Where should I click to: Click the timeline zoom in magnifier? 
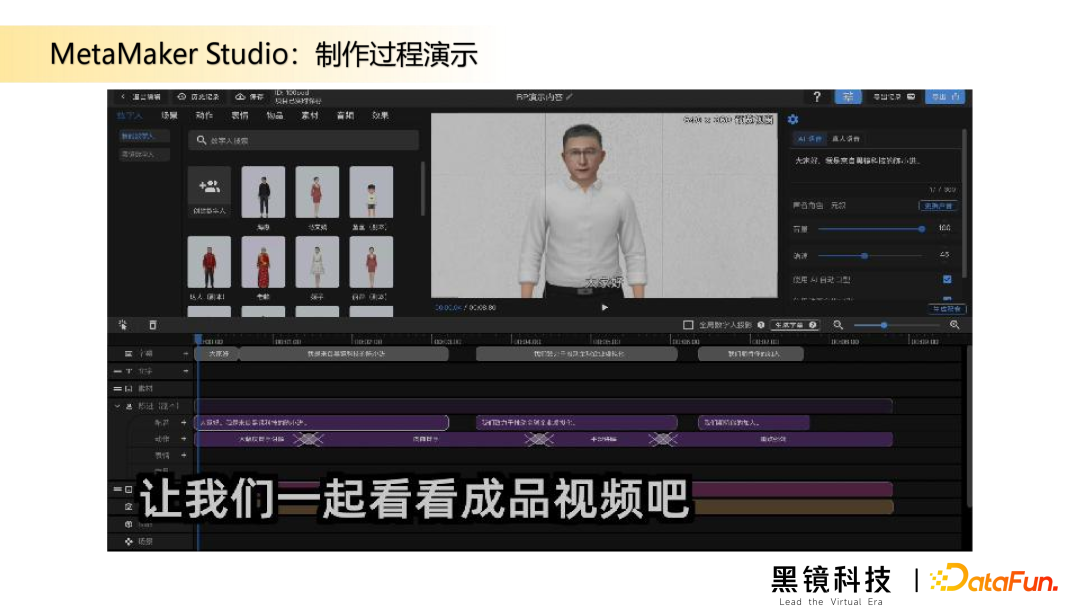955,325
